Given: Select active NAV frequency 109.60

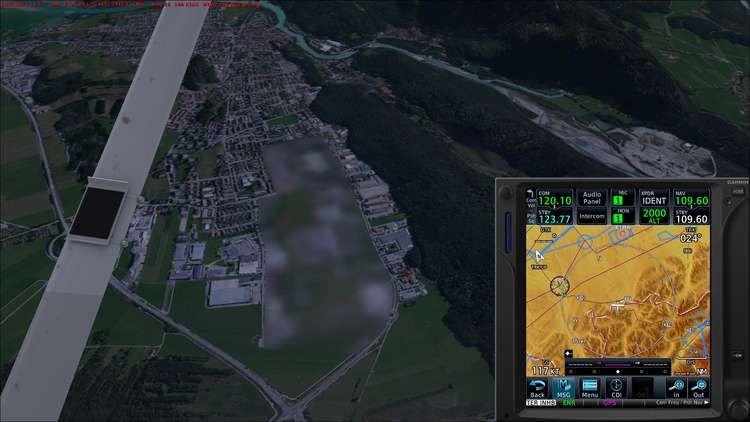Looking at the screenshot, I should [x=691, y=198].
